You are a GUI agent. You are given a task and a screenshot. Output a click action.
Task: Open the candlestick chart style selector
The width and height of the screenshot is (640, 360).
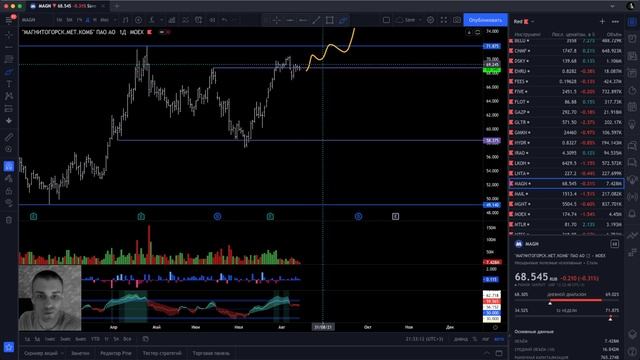[125, 20]
